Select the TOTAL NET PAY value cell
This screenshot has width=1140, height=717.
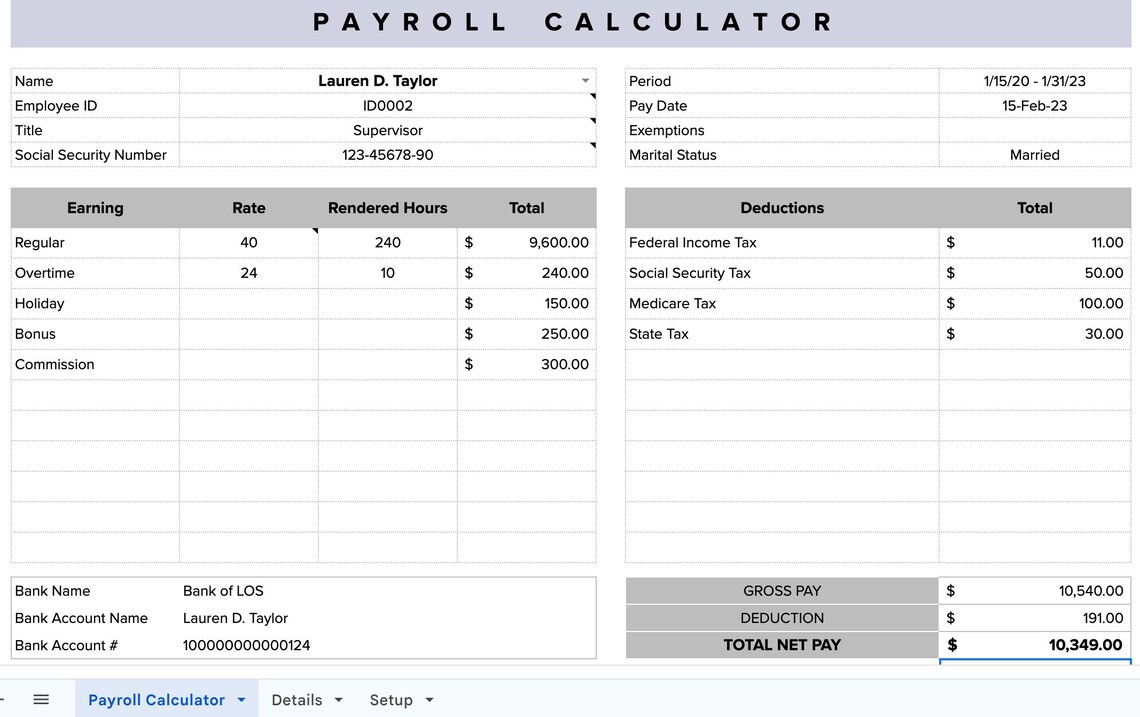1034,645
